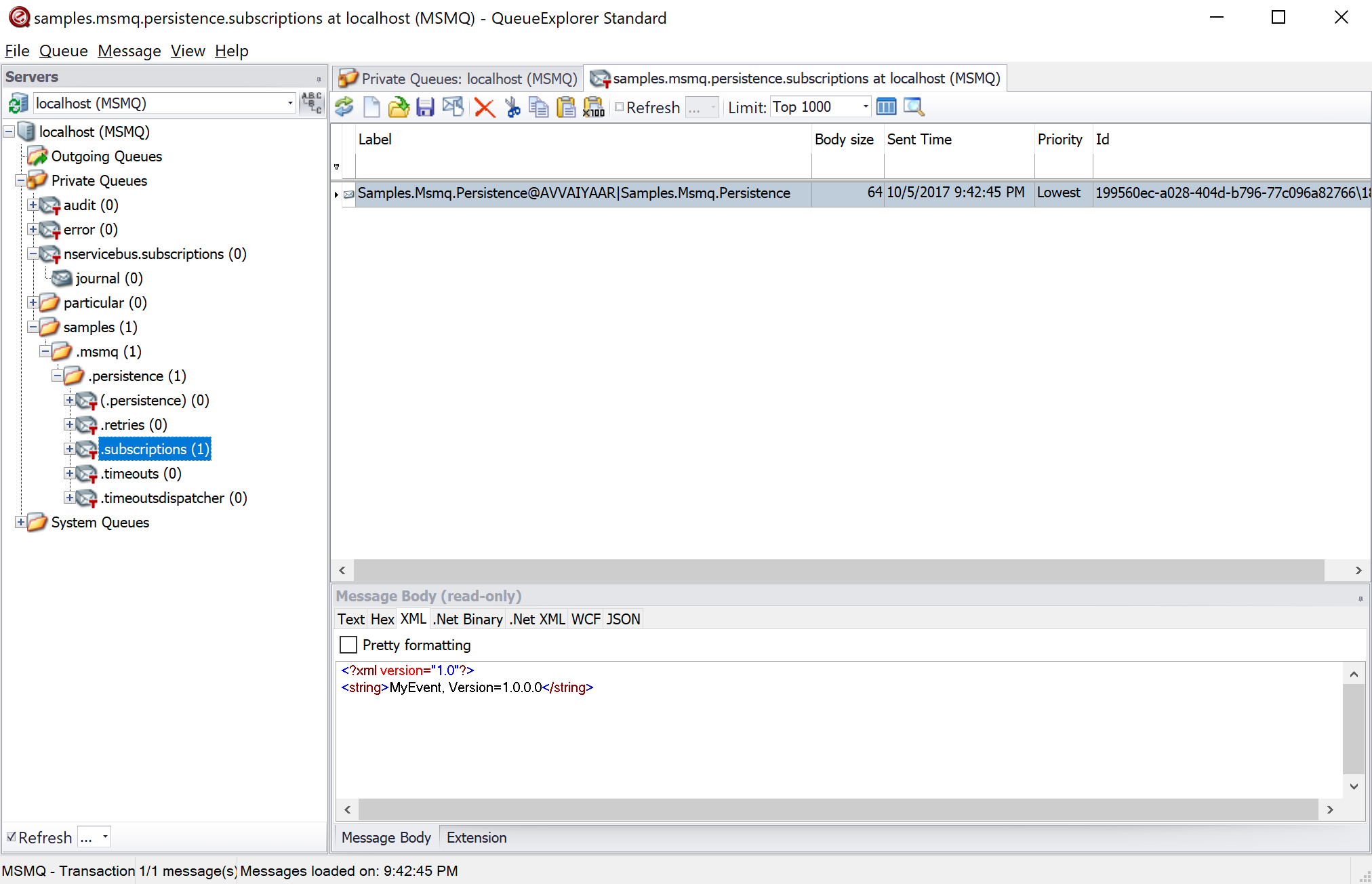
Task: Expand the particular folder node
Action: tap(33, 302)
